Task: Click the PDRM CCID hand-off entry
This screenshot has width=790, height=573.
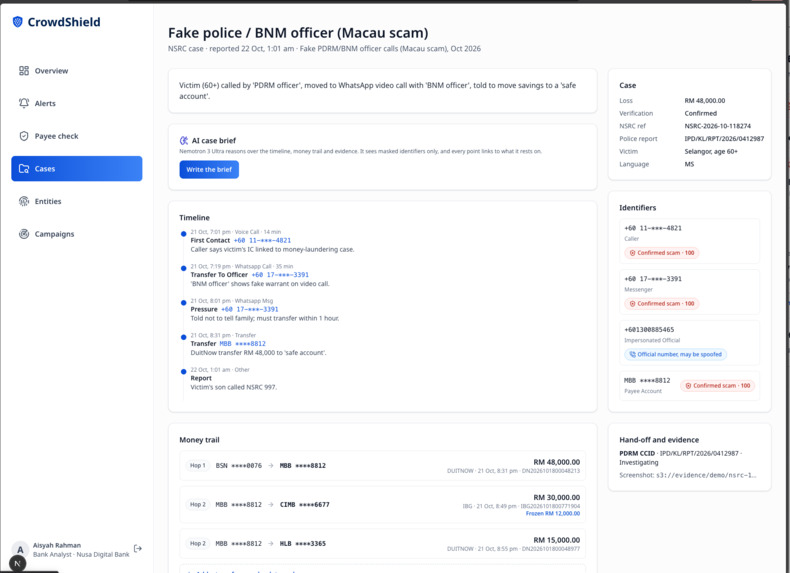Action: (682, 458)
